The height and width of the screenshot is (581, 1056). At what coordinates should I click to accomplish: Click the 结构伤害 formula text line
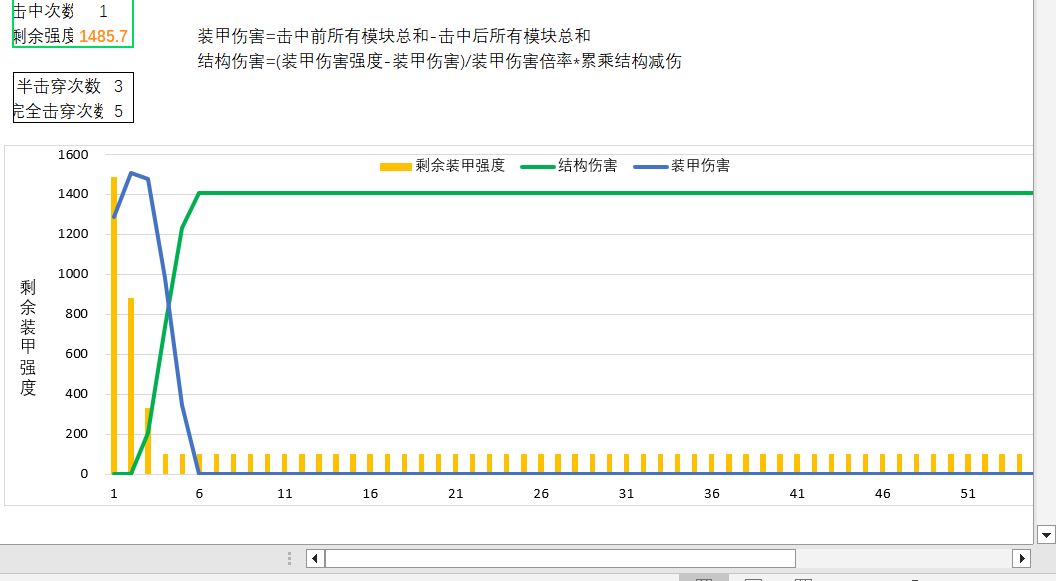(x=440, y=61)
